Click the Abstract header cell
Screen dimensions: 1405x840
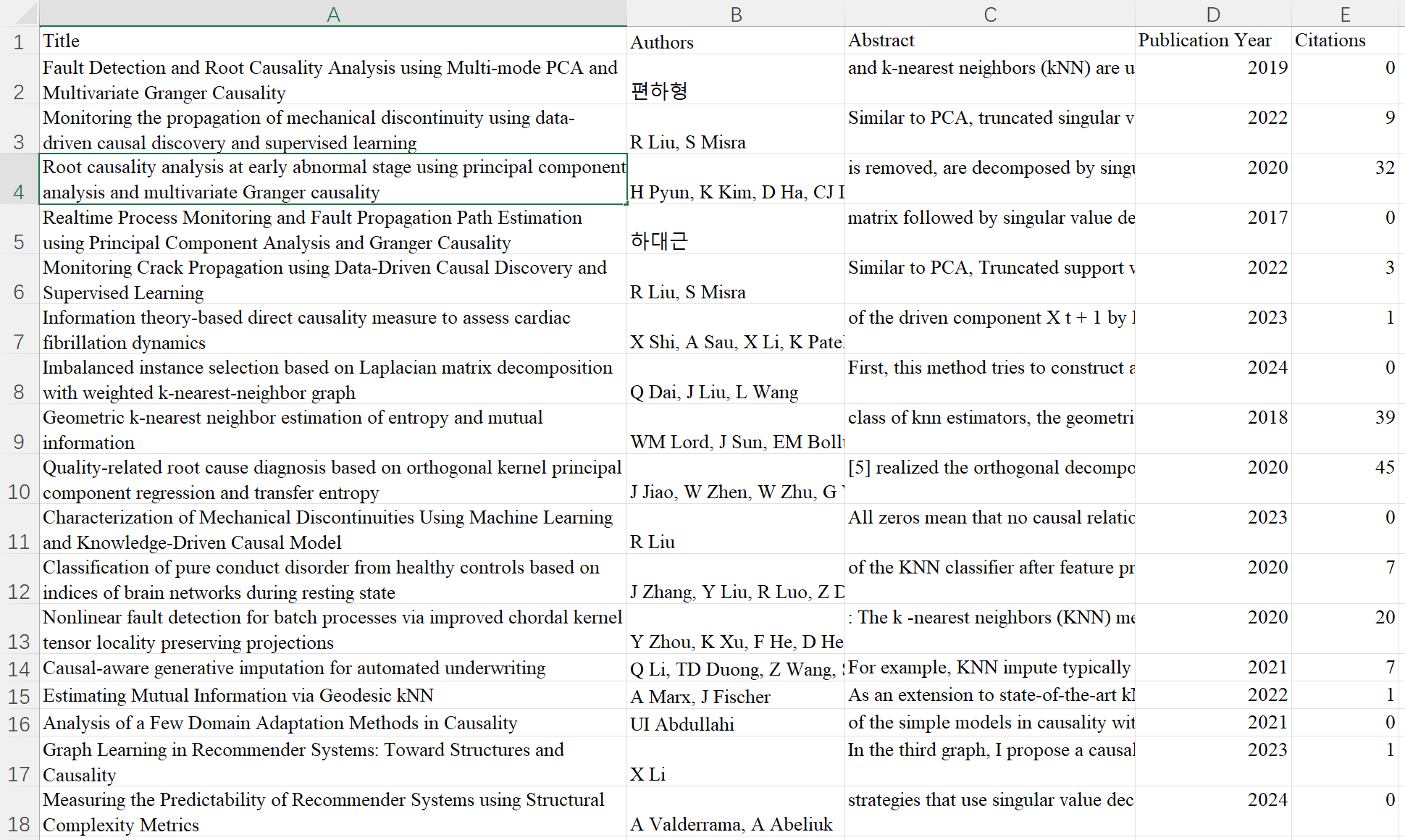point(989,41)
